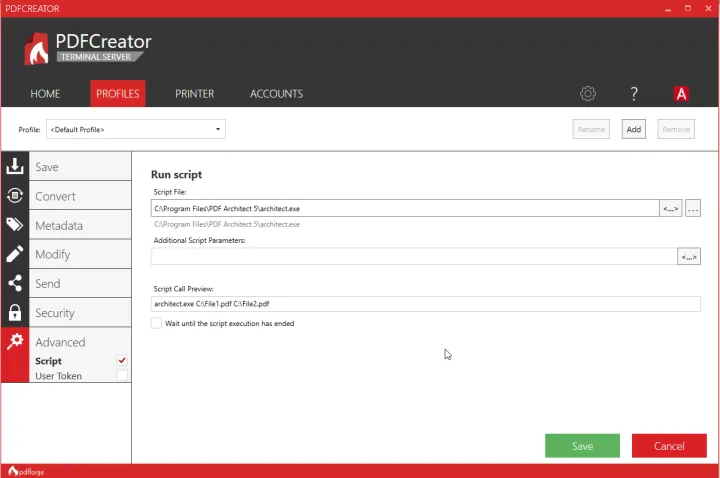Viewport: 720px width, 478px height.
Task: Check Wait until script execution has ended
Action: 156,323
